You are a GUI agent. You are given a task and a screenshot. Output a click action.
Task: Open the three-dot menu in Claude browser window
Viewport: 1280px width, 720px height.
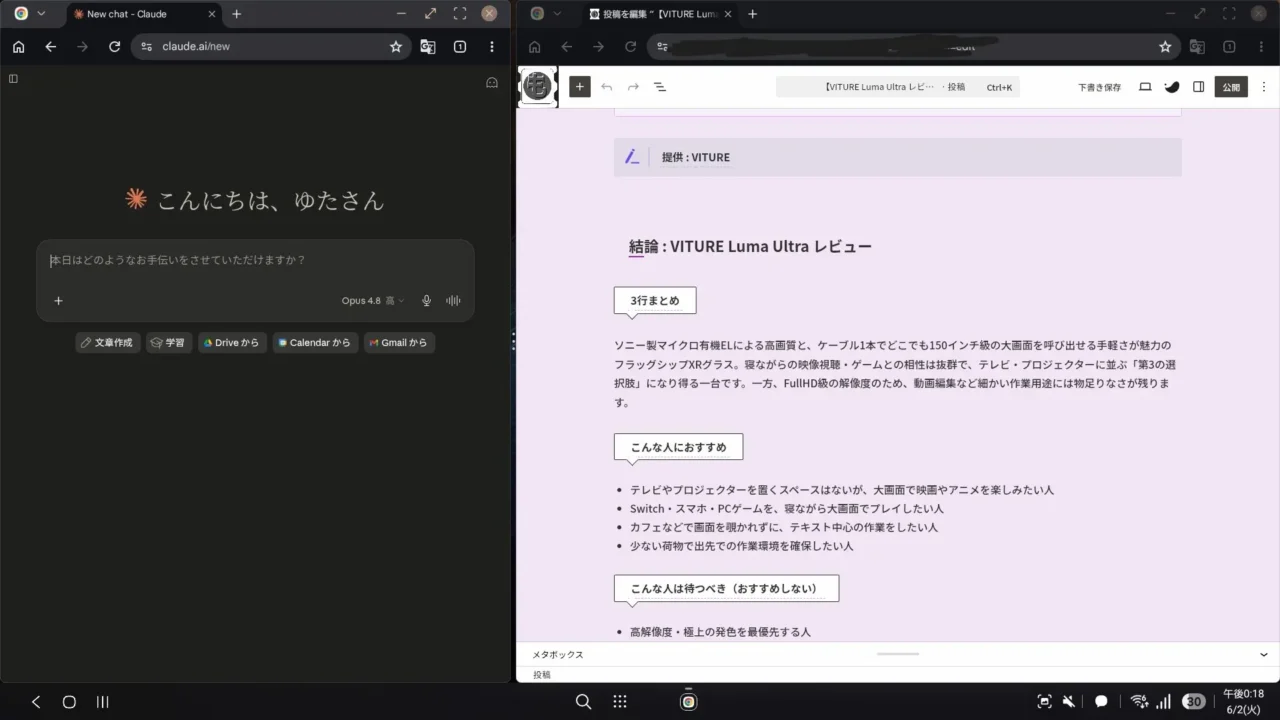[x=492, y=46]
